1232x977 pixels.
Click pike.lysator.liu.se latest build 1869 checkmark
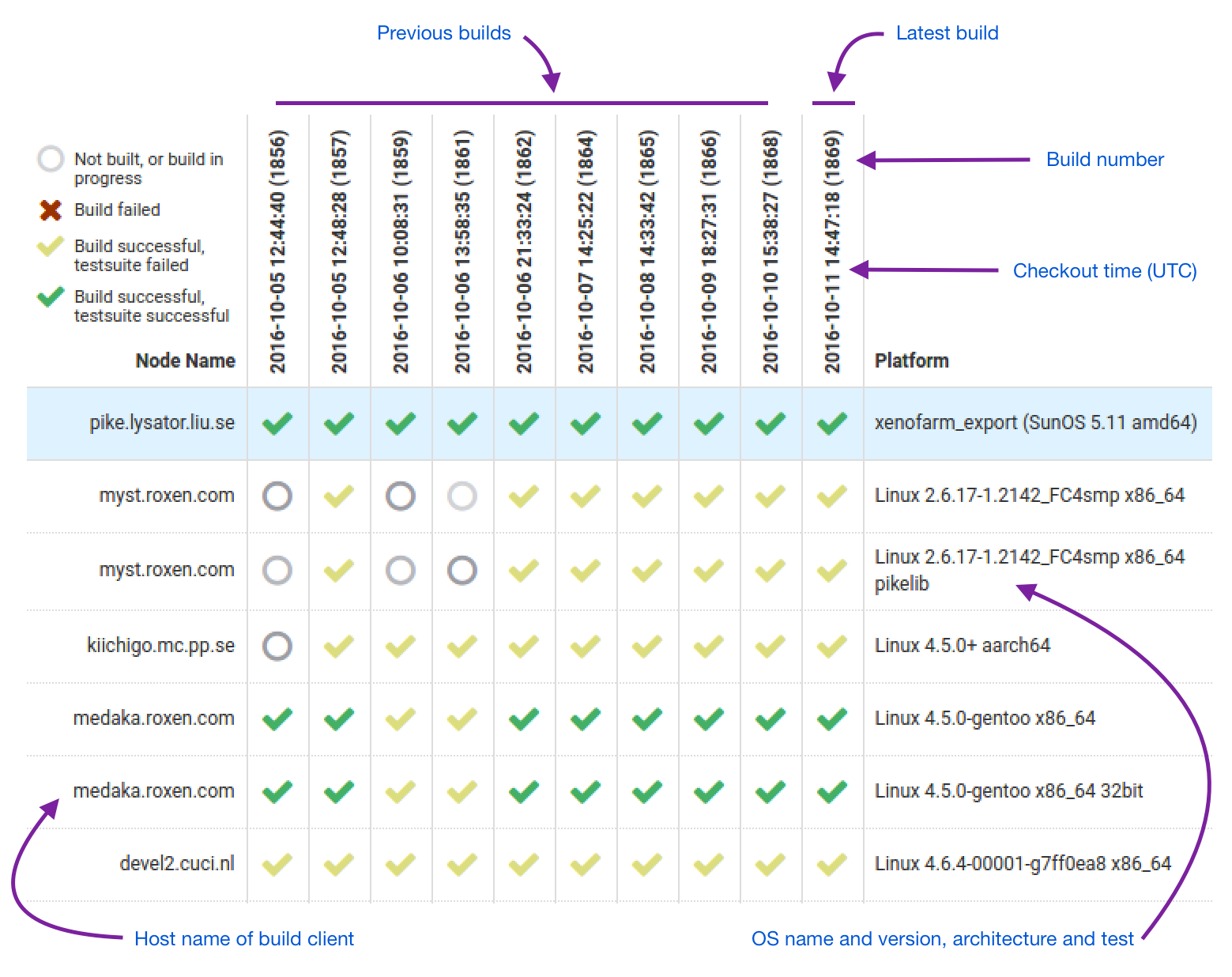[832, 424]
